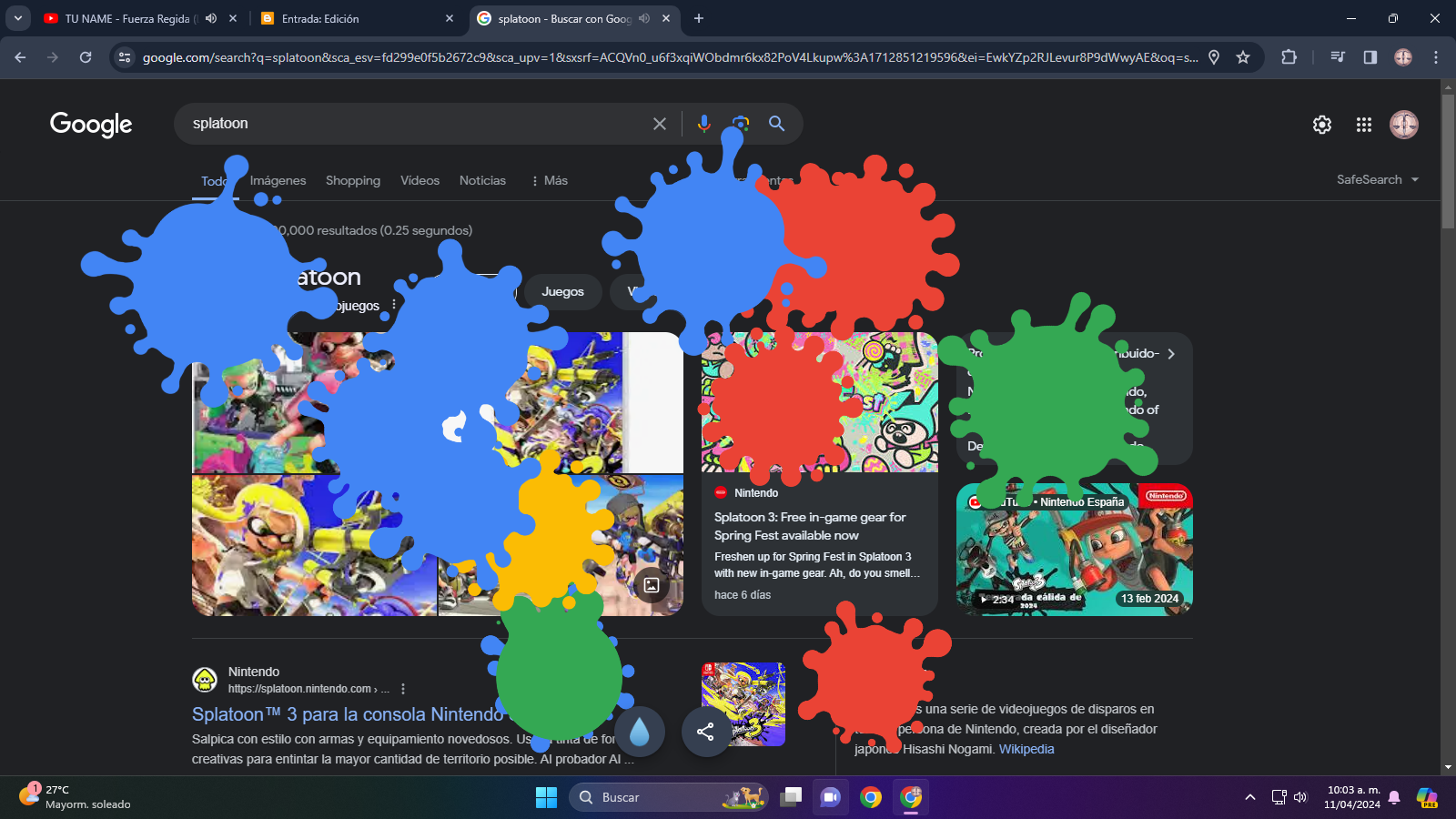Expand the side info card chevron

[x=1171, y=354]
